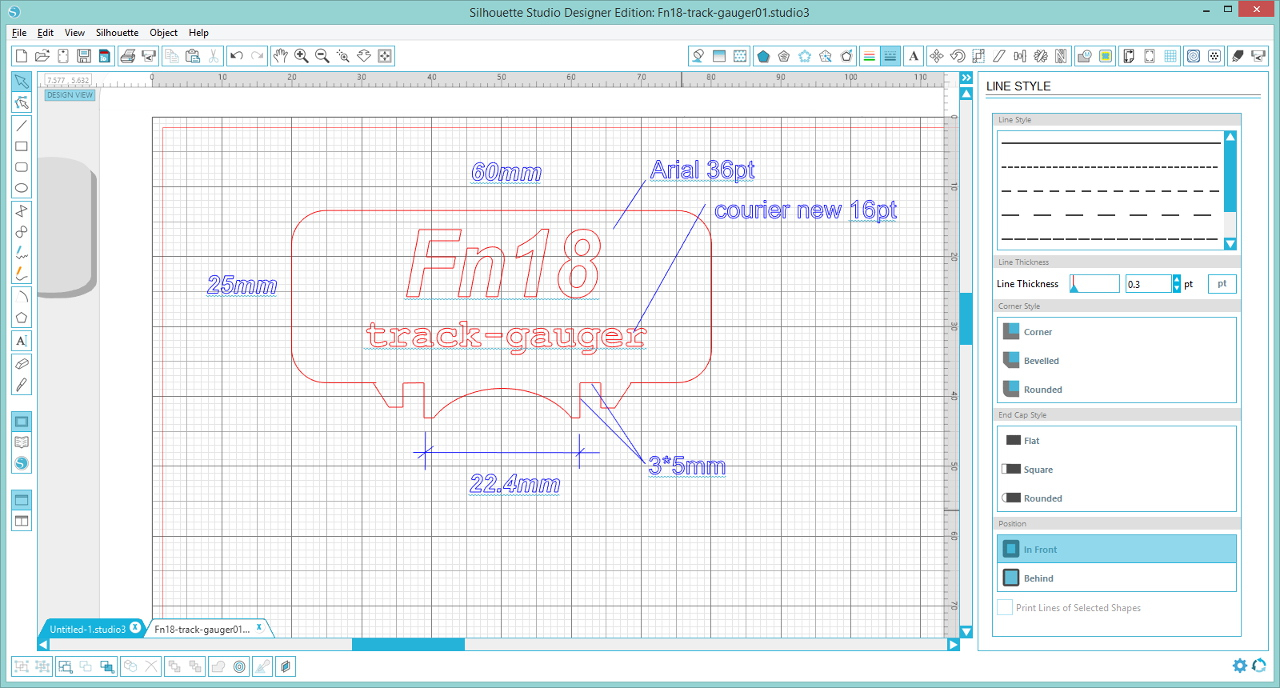Enable Print Lines of Selected Shapes
The width and height of the screenshot is (1280, 688).
pyautogui.click(x=1005, y=607)
